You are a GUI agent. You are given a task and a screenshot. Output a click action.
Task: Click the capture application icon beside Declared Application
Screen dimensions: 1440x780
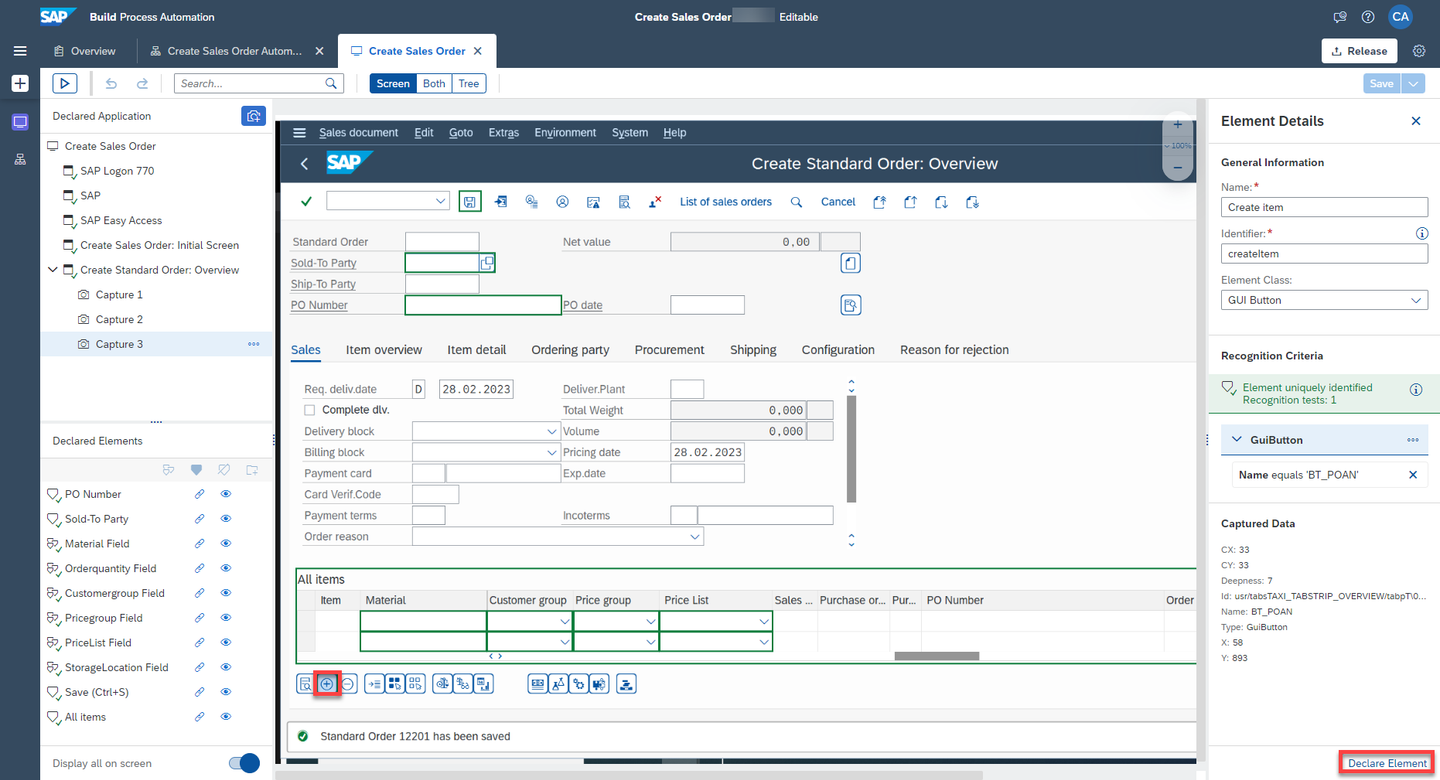254,116
